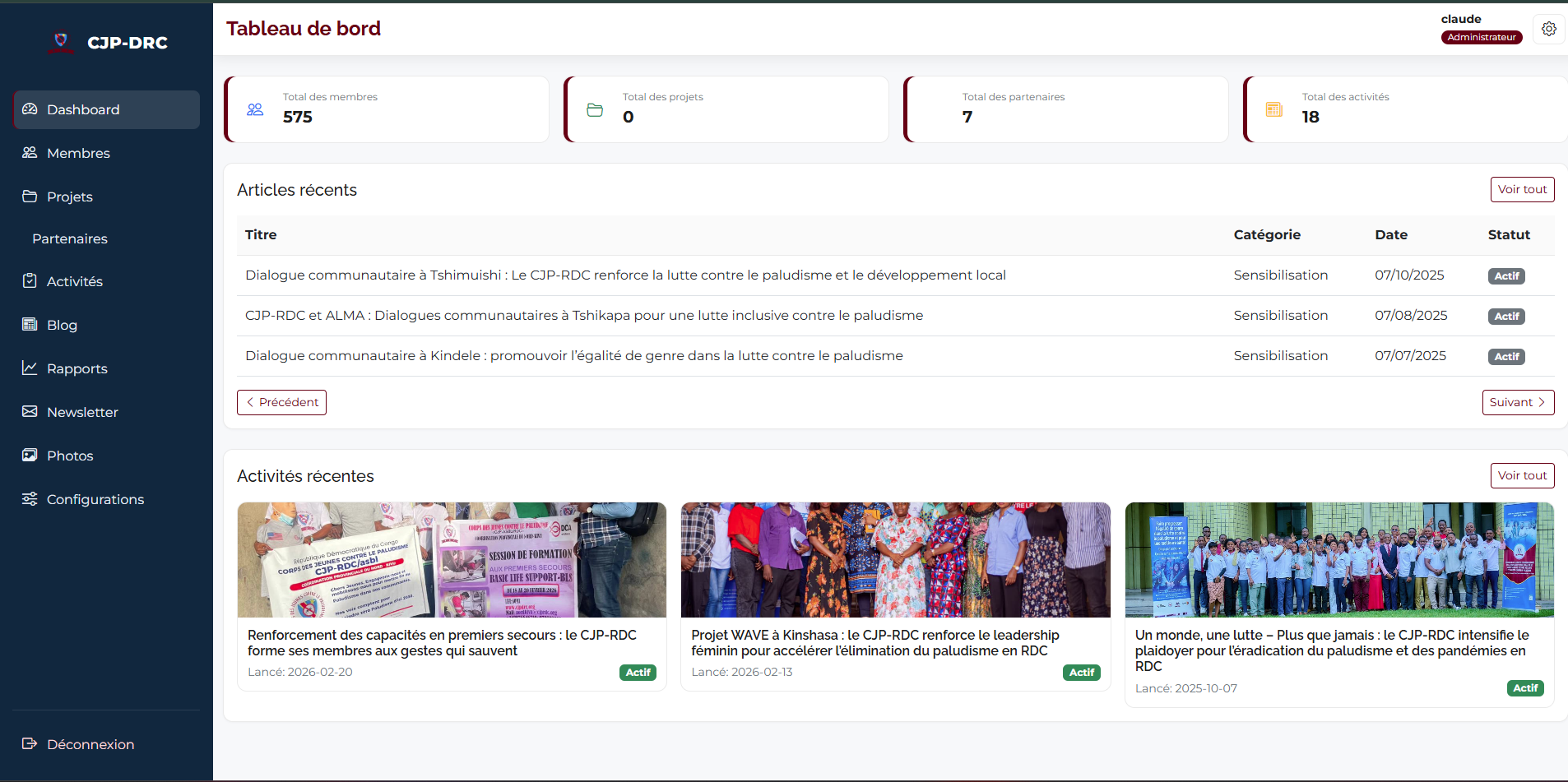Click the Tshikapa ALMA article title
Screen dimensions: 1568x782
coord(584,315)
